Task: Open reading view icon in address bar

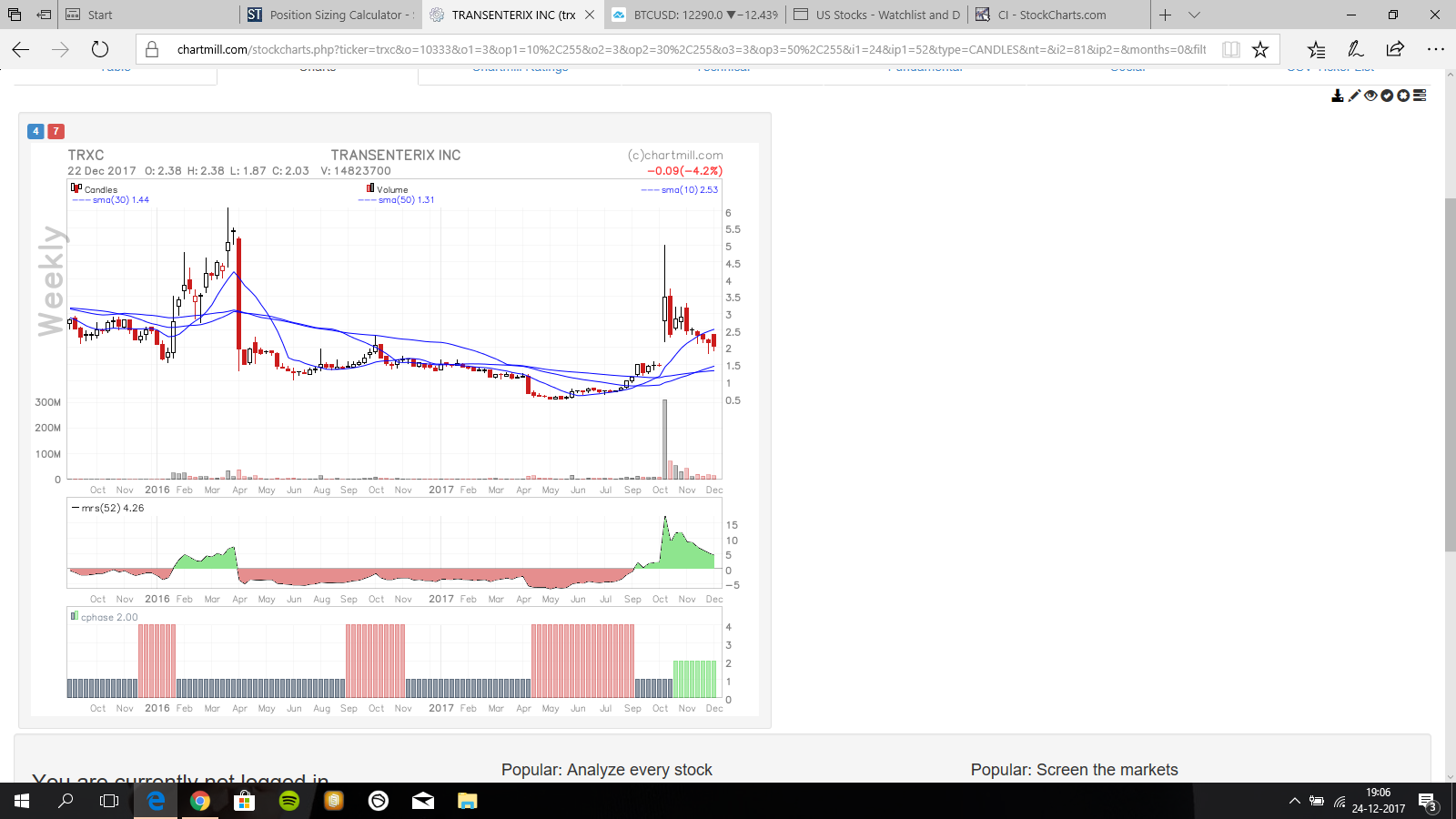Action: pos(1231,49)
